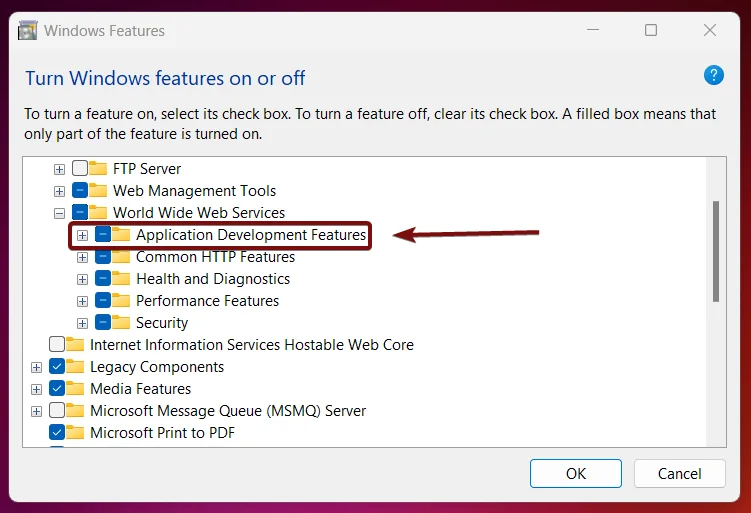Click the Legacy Components folder icon

pyautogui.click(x=75, y=366)
